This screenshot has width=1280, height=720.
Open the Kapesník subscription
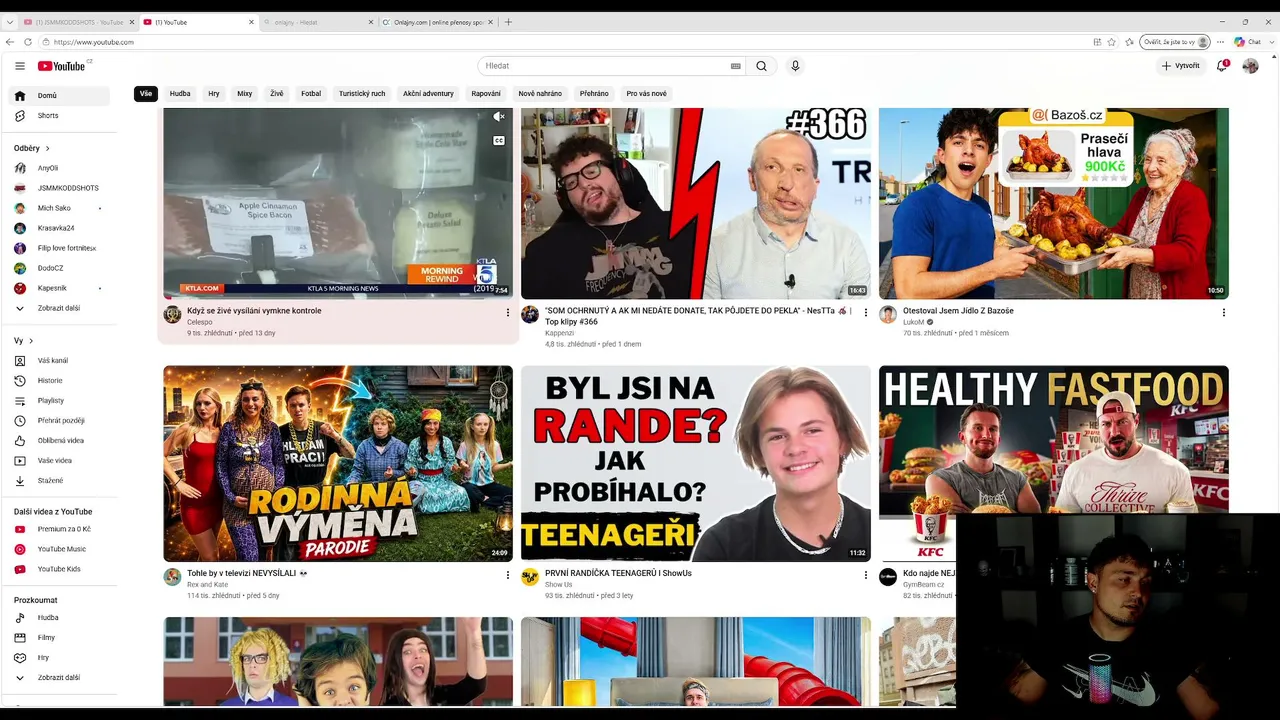[x=59, y=288]
